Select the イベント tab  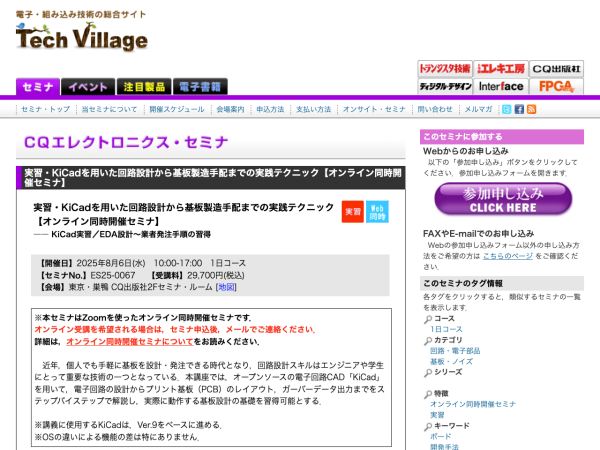[x=88, y=87]
